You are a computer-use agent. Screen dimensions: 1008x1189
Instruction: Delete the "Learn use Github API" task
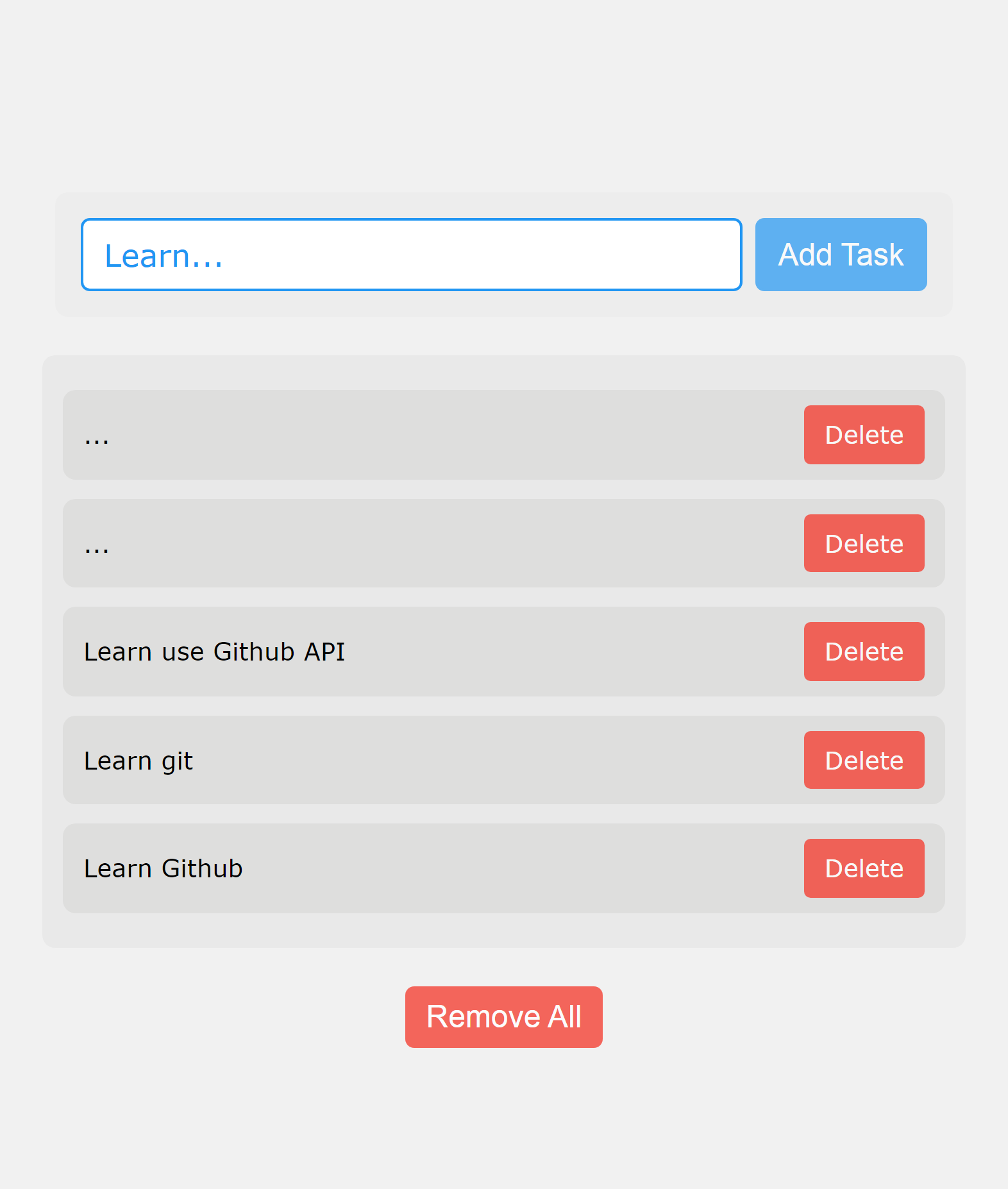coord(864,652)
